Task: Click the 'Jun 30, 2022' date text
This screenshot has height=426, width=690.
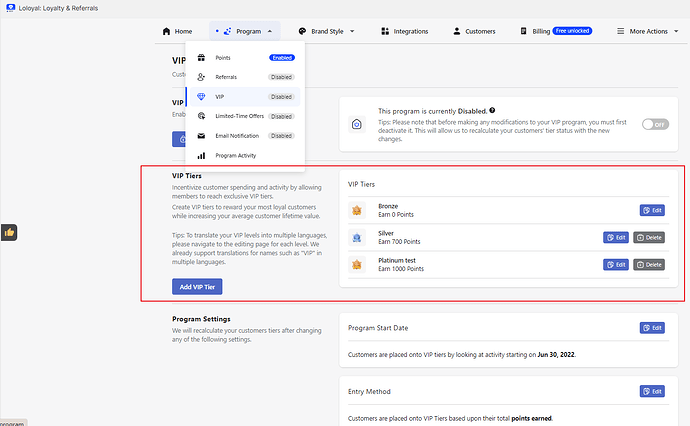Action: point(556,355)
